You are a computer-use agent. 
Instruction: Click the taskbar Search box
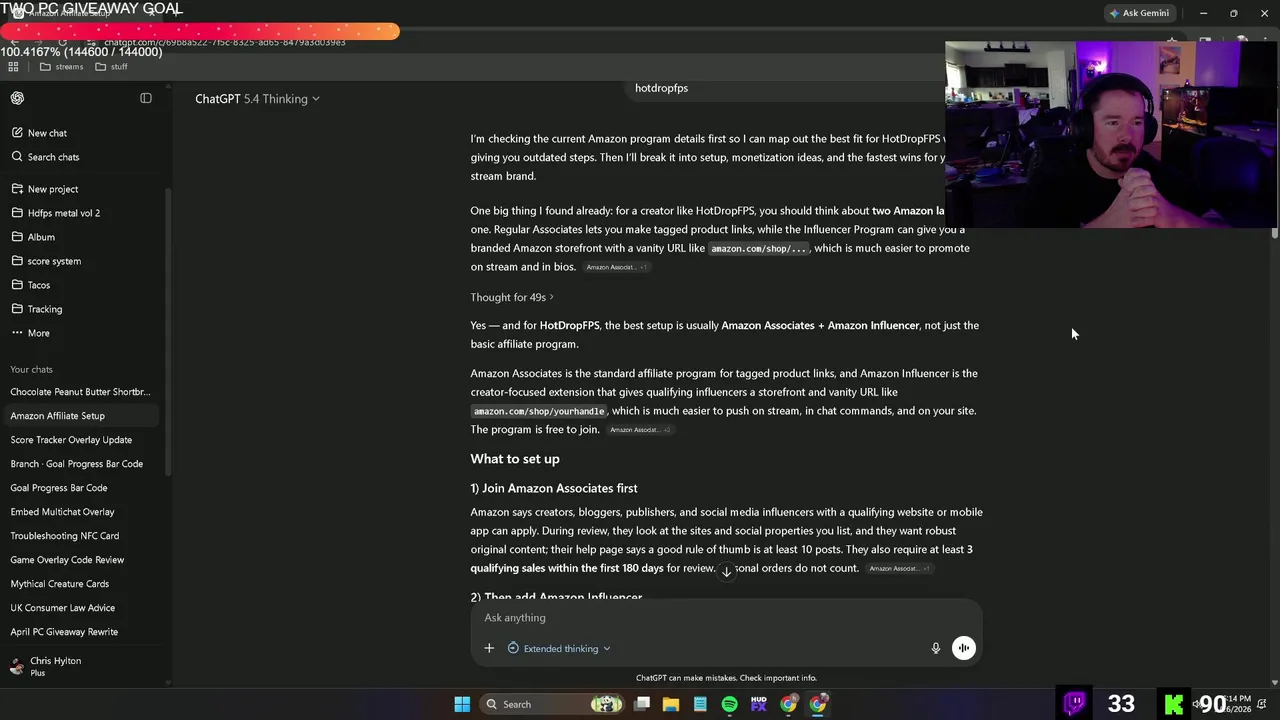553,704
